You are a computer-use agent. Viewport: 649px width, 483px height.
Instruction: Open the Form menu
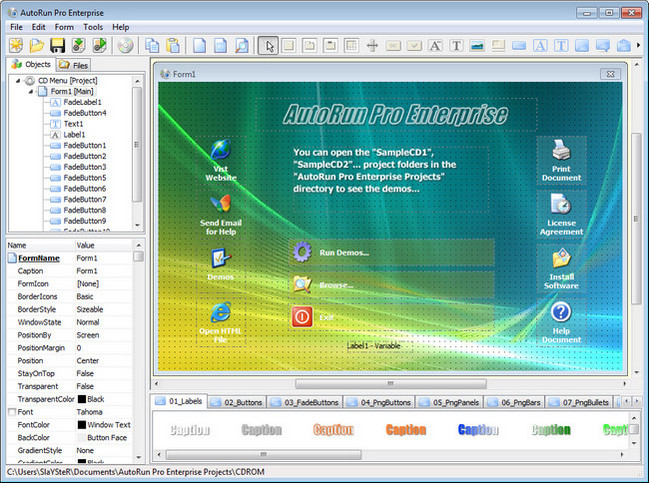coord(64,27)
